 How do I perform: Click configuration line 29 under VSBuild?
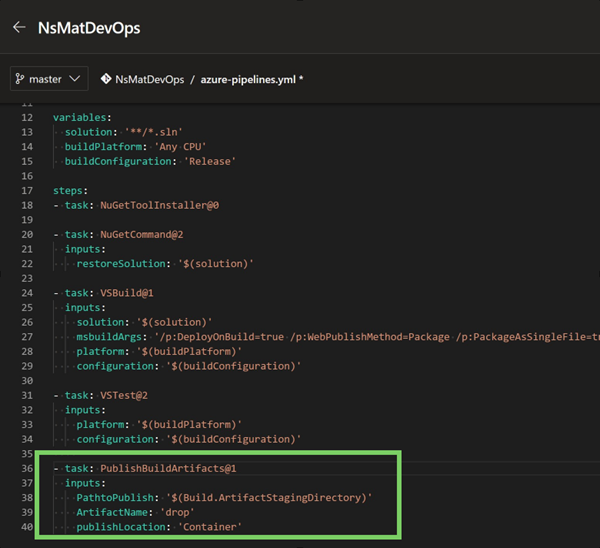tap(188, 366)
